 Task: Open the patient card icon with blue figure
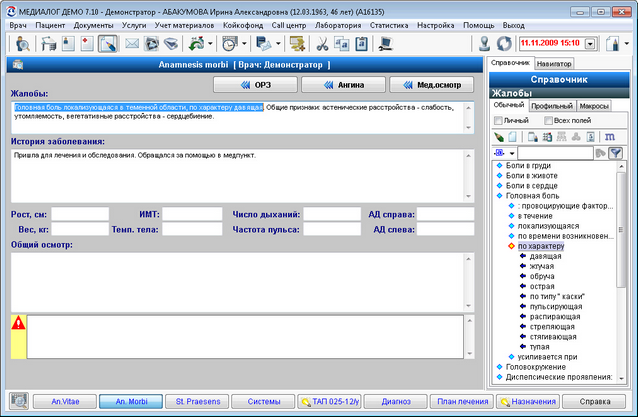pyautogui.click(x=68, y=44)
